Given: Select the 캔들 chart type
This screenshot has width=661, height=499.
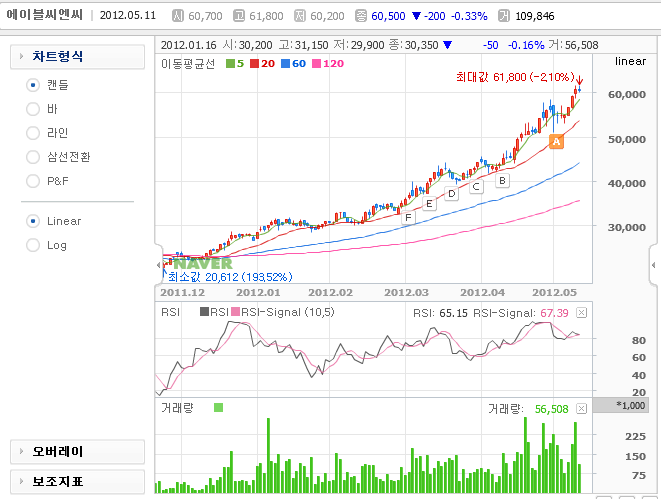Looking at the screenshot, I should click(33, 85).
